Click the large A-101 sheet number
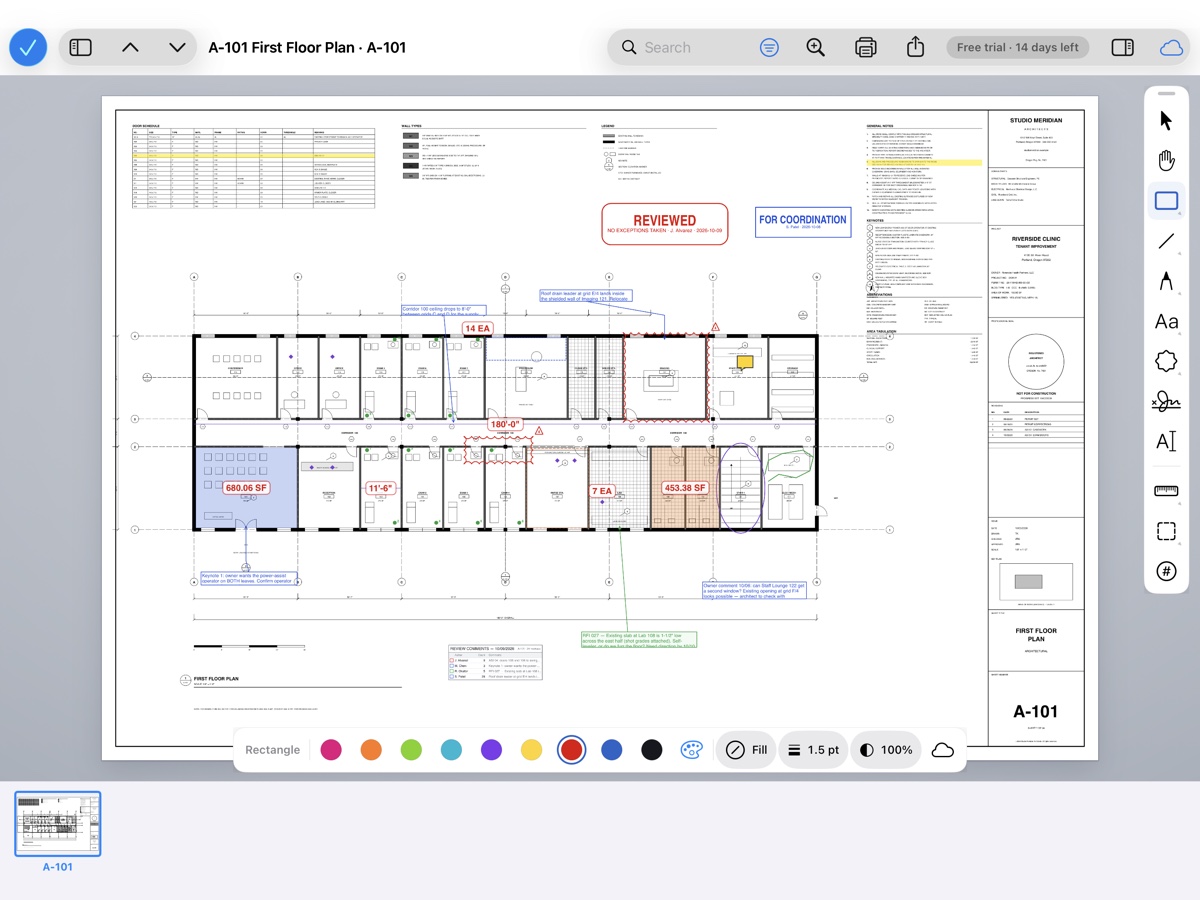This screenshot has height=900, width=1200. pos(1036,712)
